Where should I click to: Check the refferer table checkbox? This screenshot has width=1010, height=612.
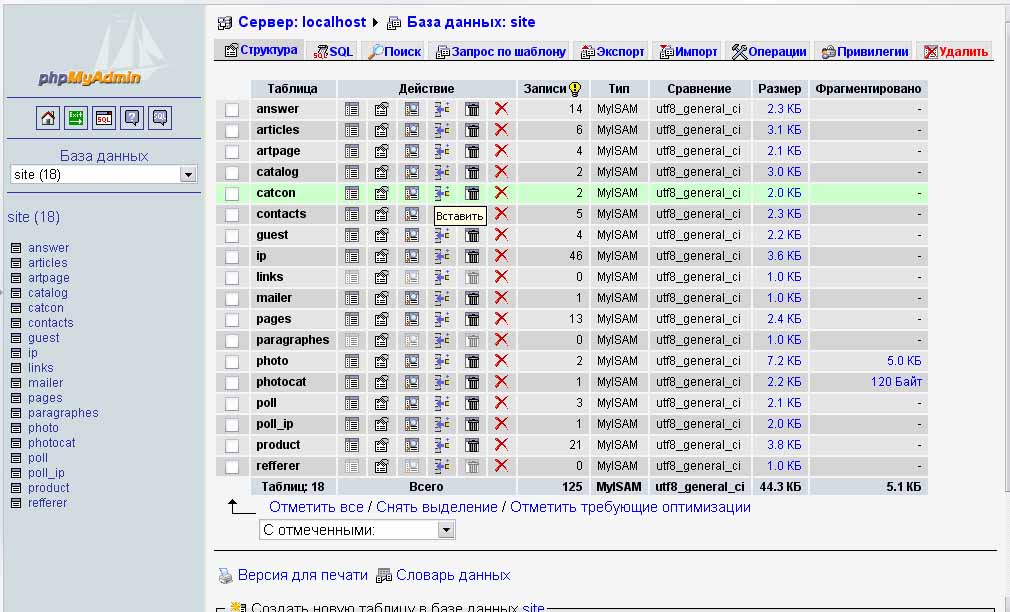click(x=232, y=466)
